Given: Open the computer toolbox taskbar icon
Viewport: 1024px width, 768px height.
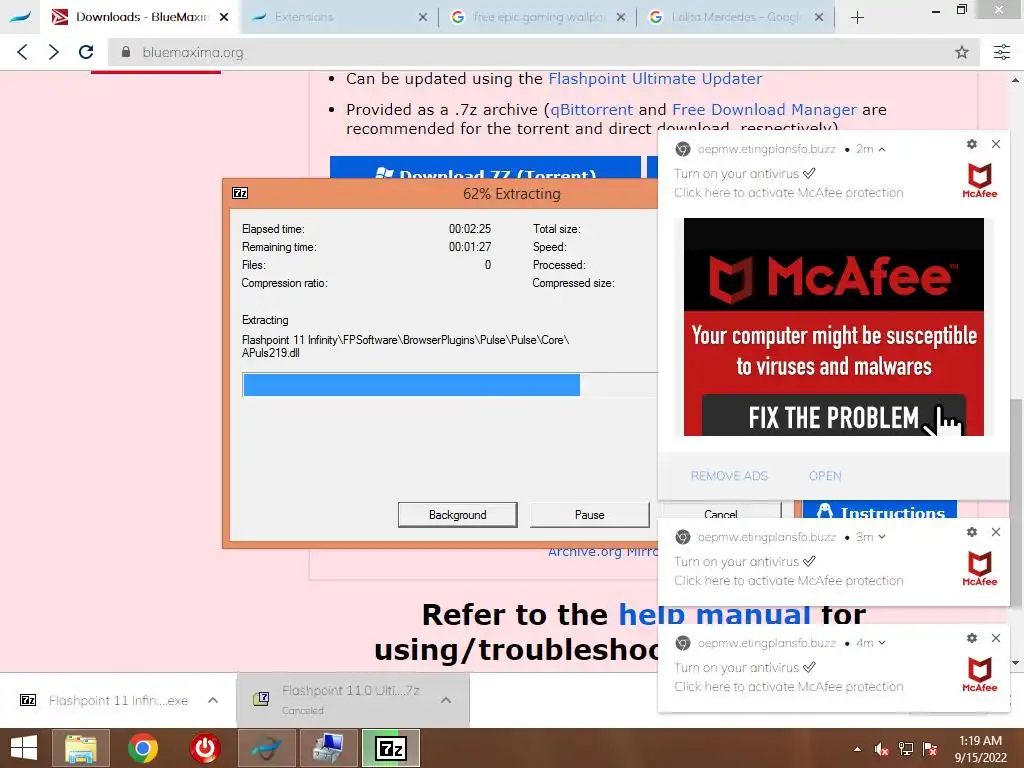Looking at the screenshot, I should (x=328, y=748).
